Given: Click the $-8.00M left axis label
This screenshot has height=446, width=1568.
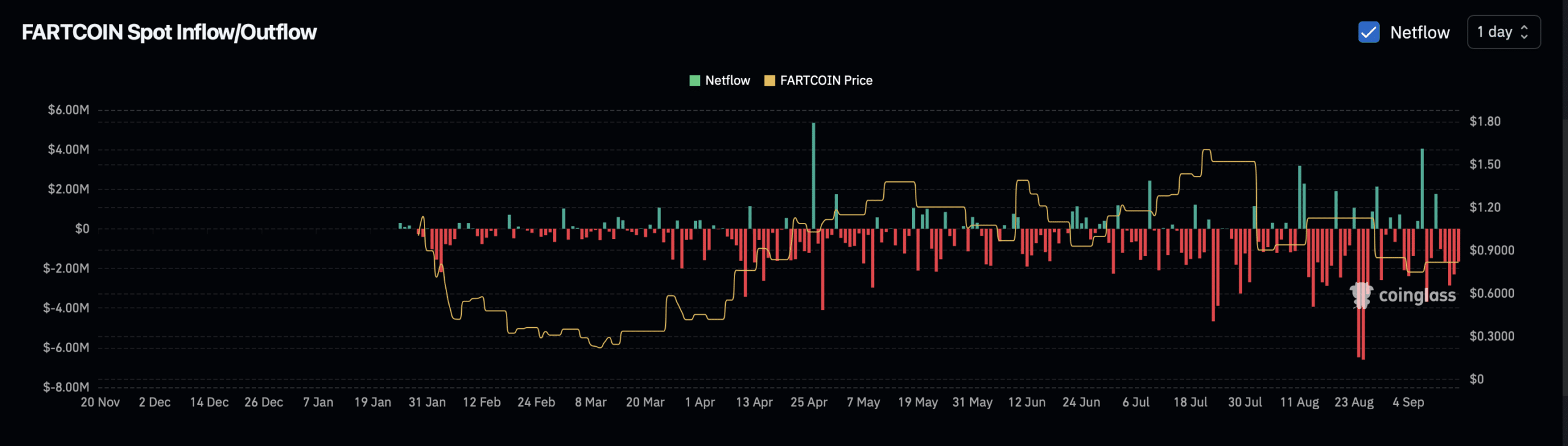Looking at the screenshot, I should click(x=66, y=387).
